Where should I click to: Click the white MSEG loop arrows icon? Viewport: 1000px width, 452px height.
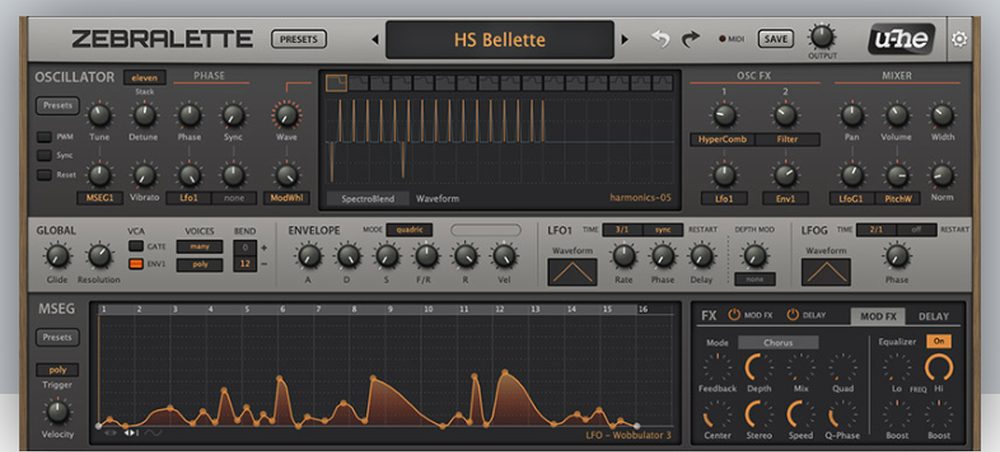pos(131,434)
